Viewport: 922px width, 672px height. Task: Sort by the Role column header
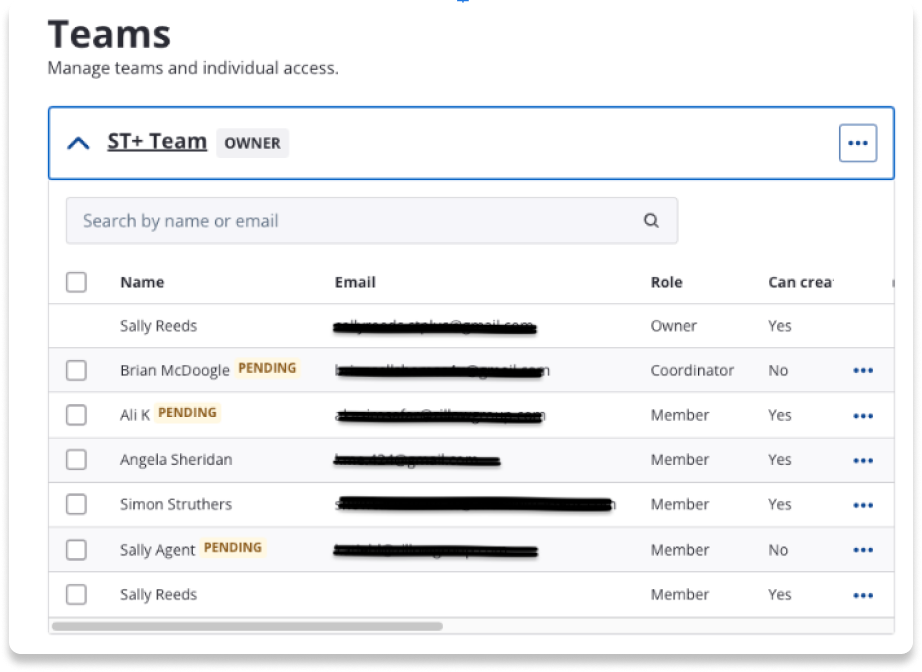[x=666, y=282]
